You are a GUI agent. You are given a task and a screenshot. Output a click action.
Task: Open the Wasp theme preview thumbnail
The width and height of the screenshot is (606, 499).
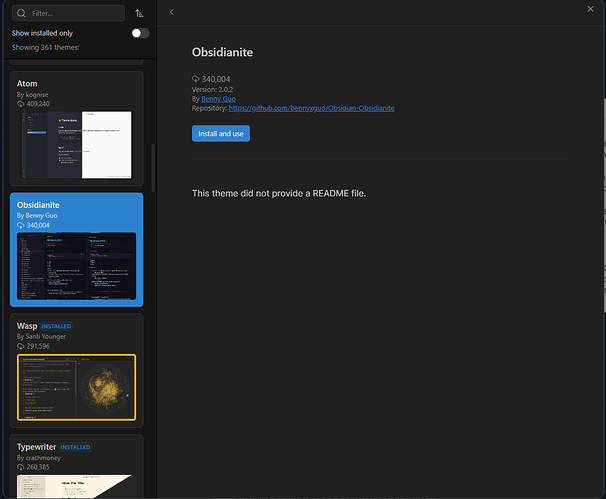point(77,387)
